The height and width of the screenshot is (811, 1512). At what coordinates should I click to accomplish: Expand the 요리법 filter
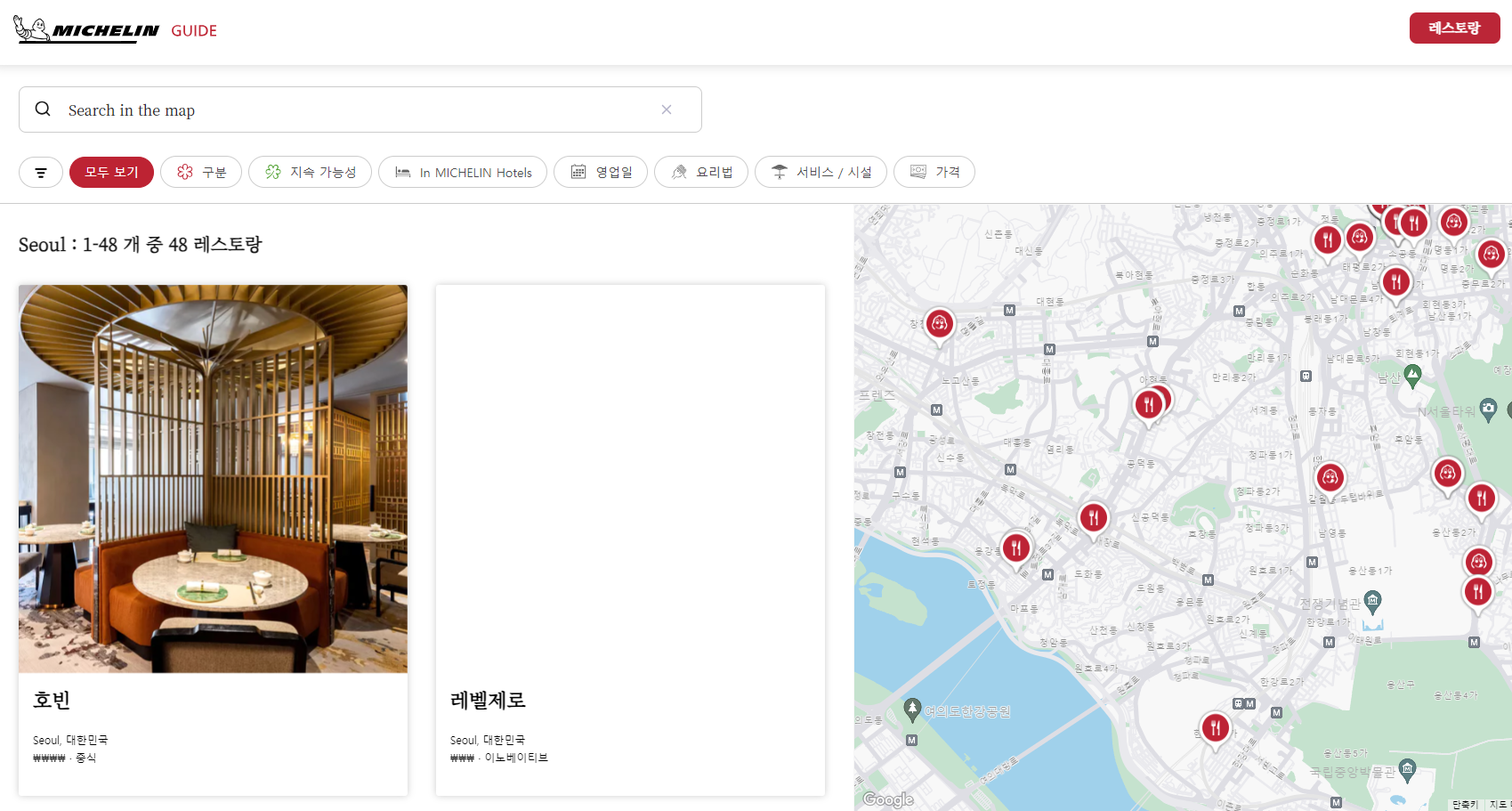701,172
